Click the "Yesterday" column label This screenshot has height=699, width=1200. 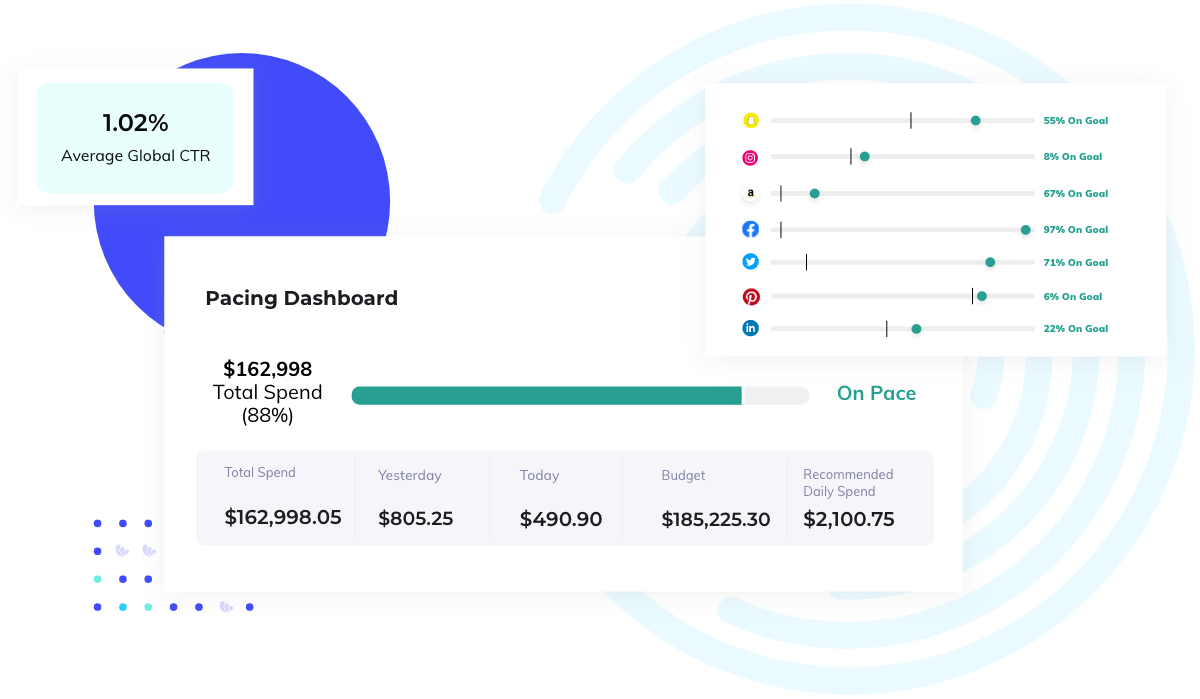coord(410,476)
